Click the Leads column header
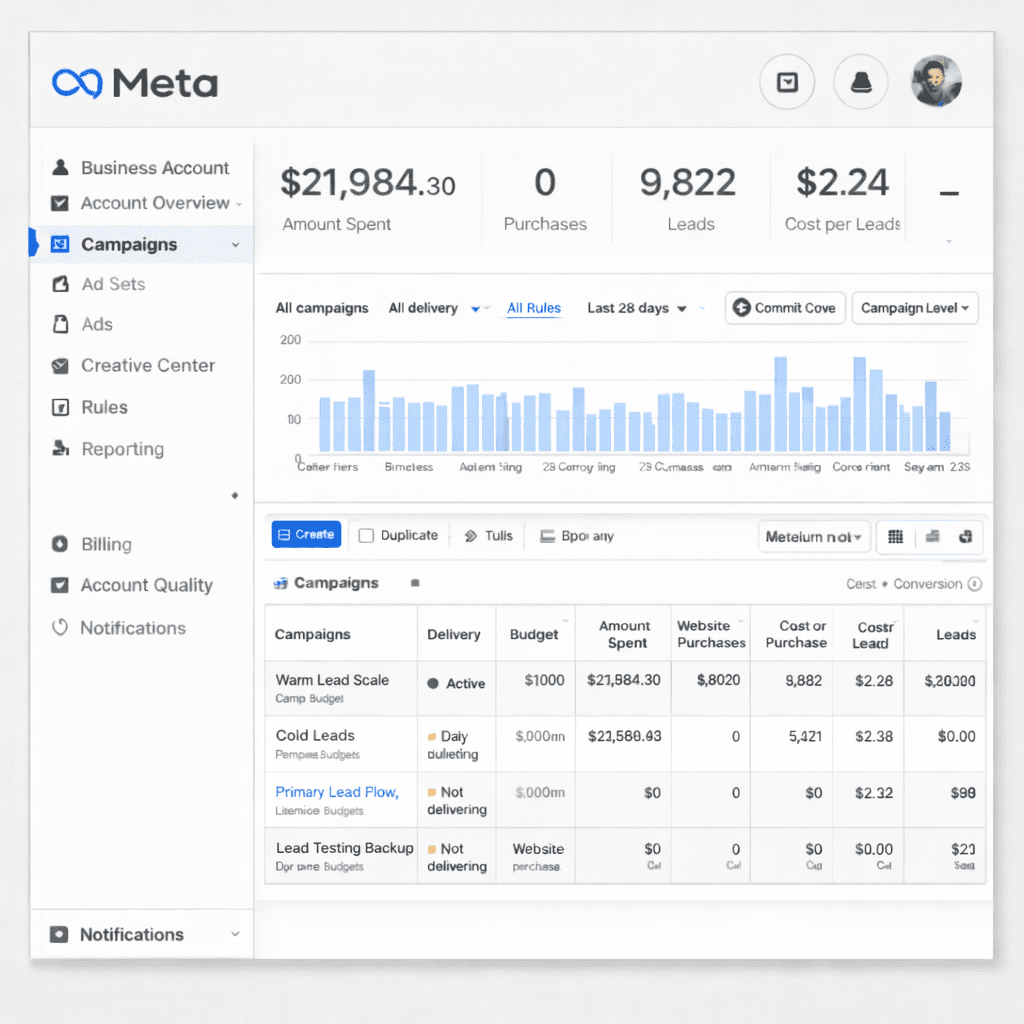The height and width of the screenshot is (1024, 1024). pos(955,634)
